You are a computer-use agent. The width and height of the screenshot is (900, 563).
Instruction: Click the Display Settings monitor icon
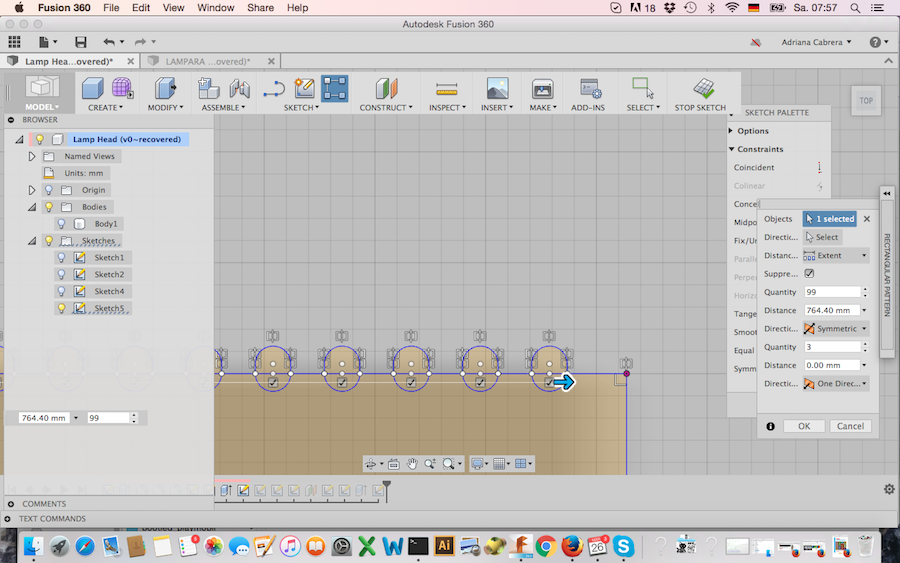point(476,464)
